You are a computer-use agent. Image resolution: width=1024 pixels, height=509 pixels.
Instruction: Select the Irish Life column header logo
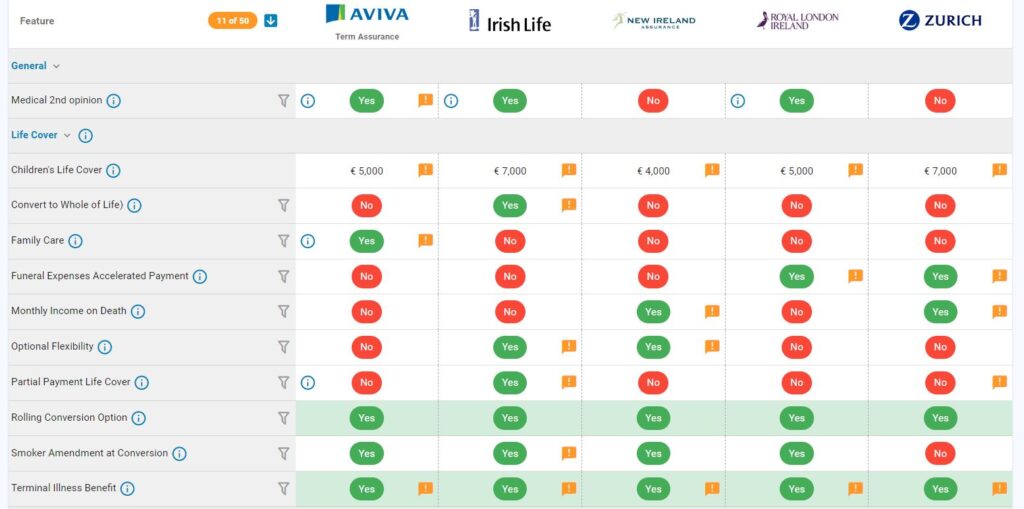[510, 21]
